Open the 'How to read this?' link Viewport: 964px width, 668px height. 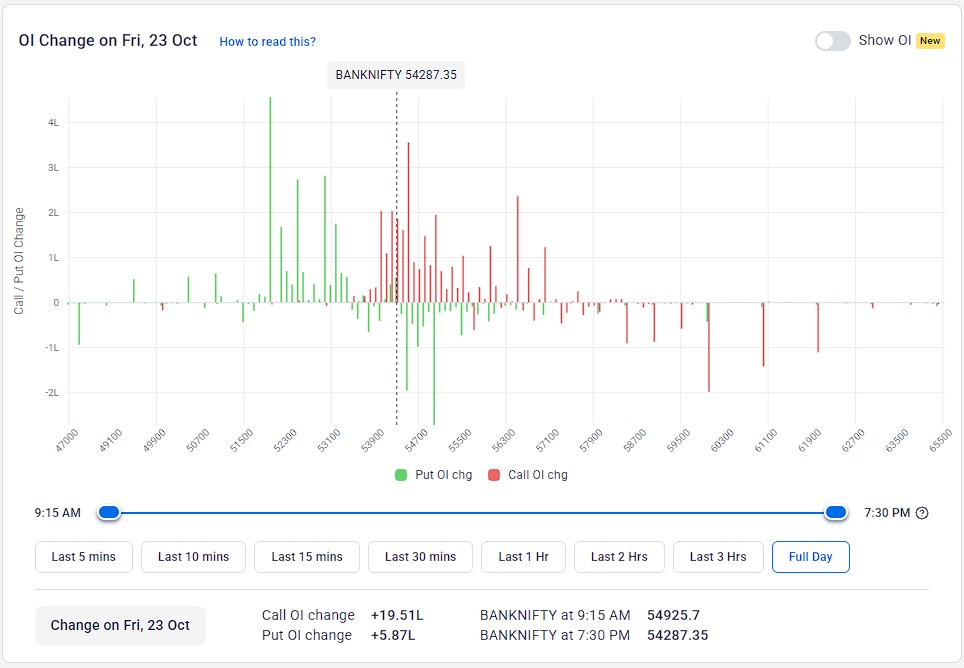pyautogui.click(x=267, y=42)
